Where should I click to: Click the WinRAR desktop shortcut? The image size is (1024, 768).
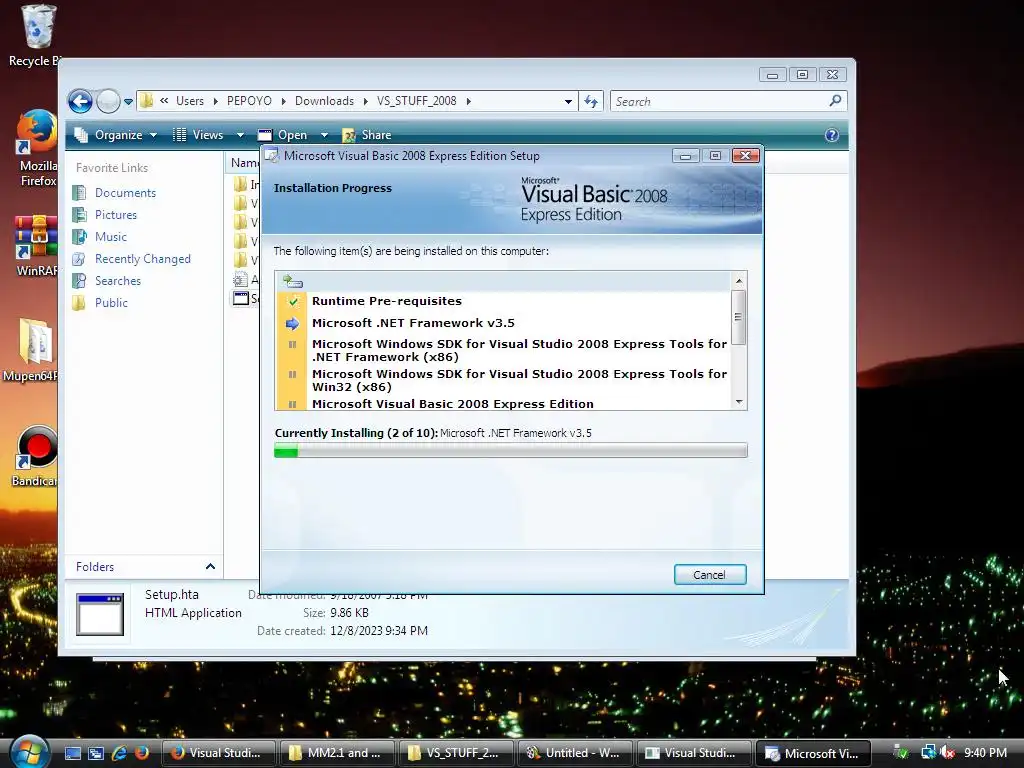click(36, 247)
